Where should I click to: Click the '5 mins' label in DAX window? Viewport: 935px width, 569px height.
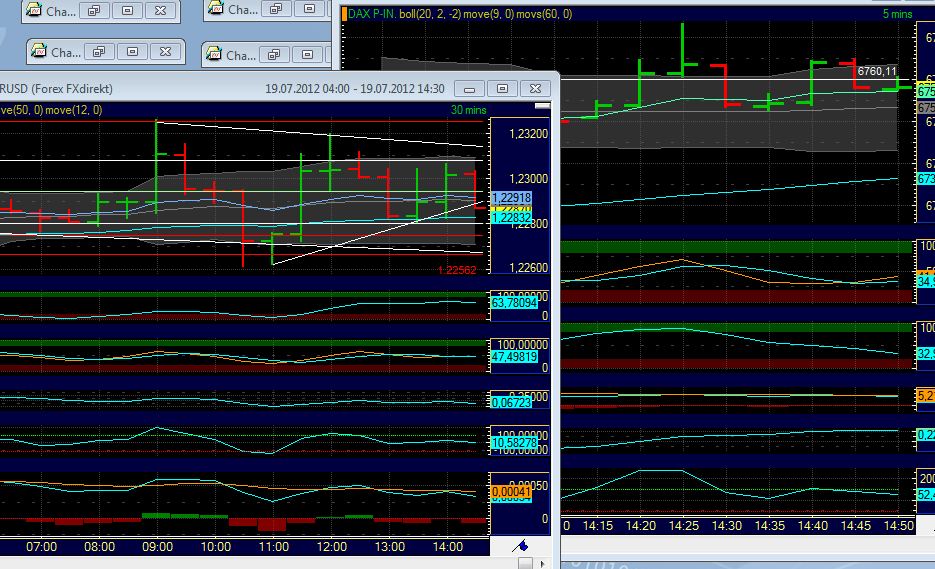click(x=897, y=14)
